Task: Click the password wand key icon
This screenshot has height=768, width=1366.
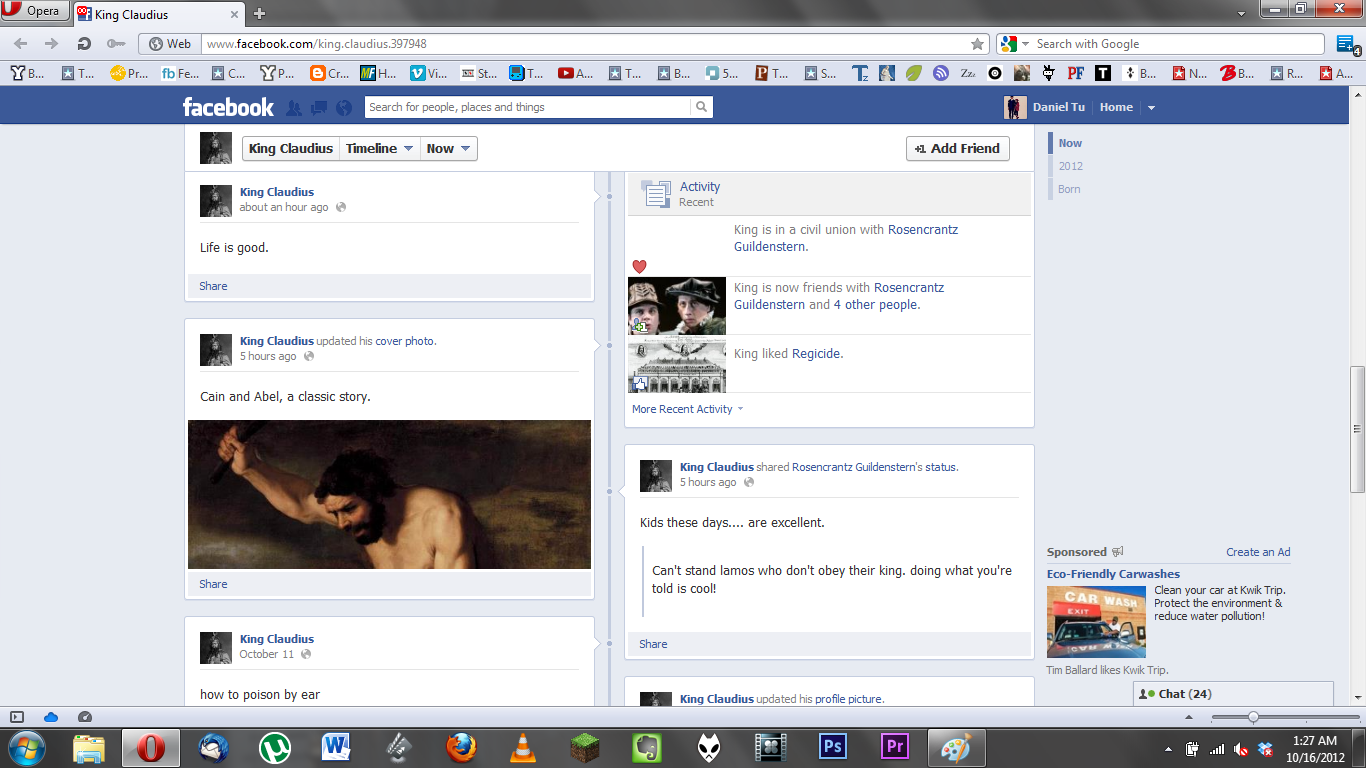Action: click(116, 44)
